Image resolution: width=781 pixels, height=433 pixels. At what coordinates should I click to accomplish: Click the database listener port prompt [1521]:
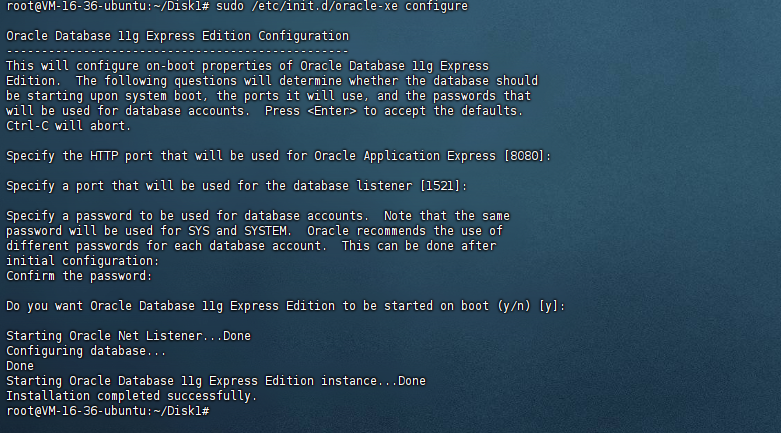pyautogui.click(x=237, y=186)
